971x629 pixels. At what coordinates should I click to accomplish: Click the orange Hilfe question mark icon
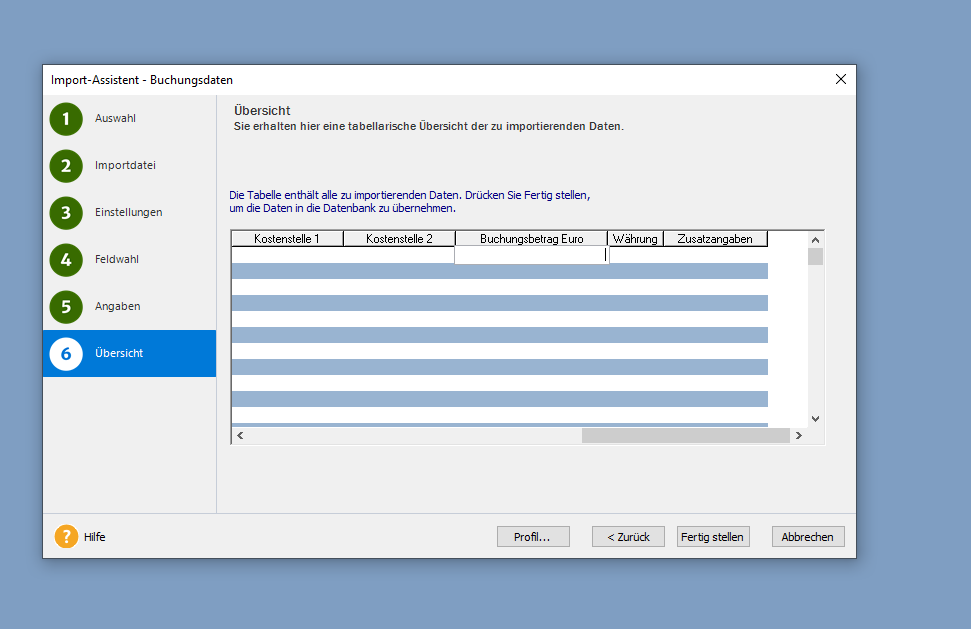pos(66,537)
